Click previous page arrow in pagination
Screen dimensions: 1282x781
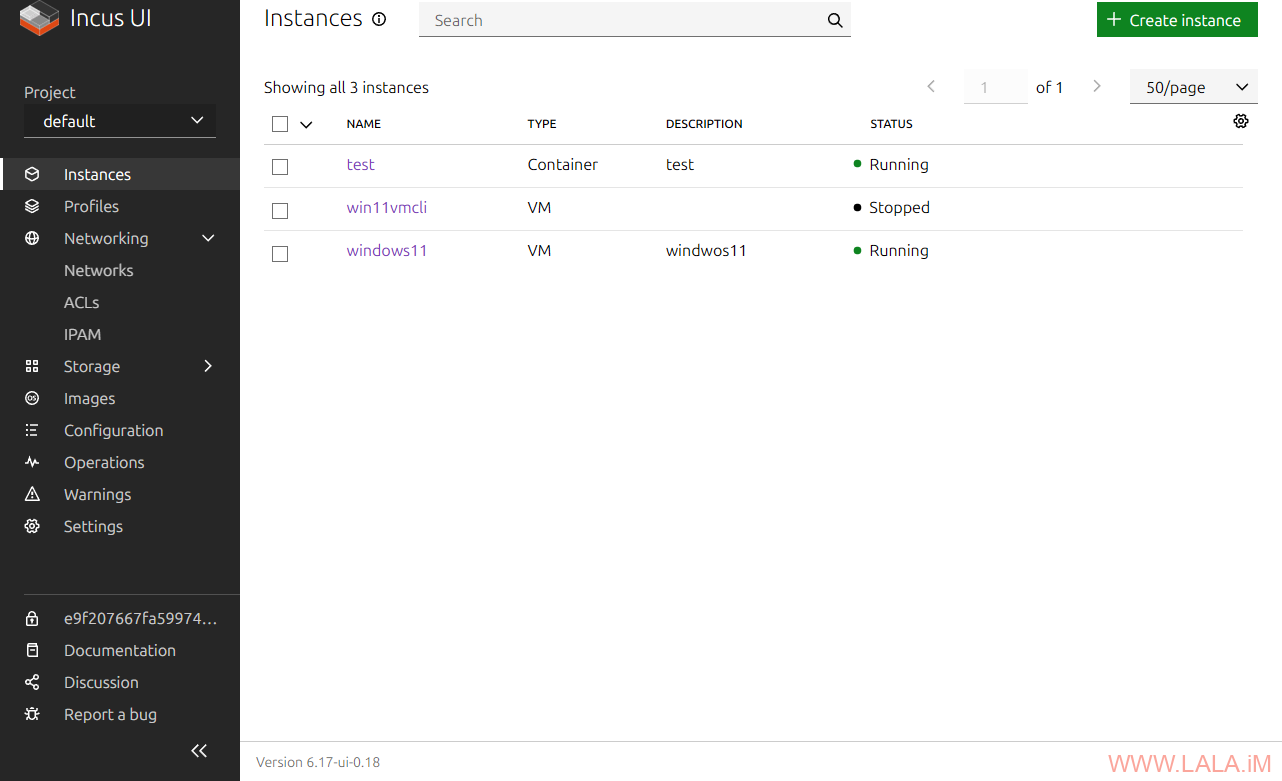point(931,87)
